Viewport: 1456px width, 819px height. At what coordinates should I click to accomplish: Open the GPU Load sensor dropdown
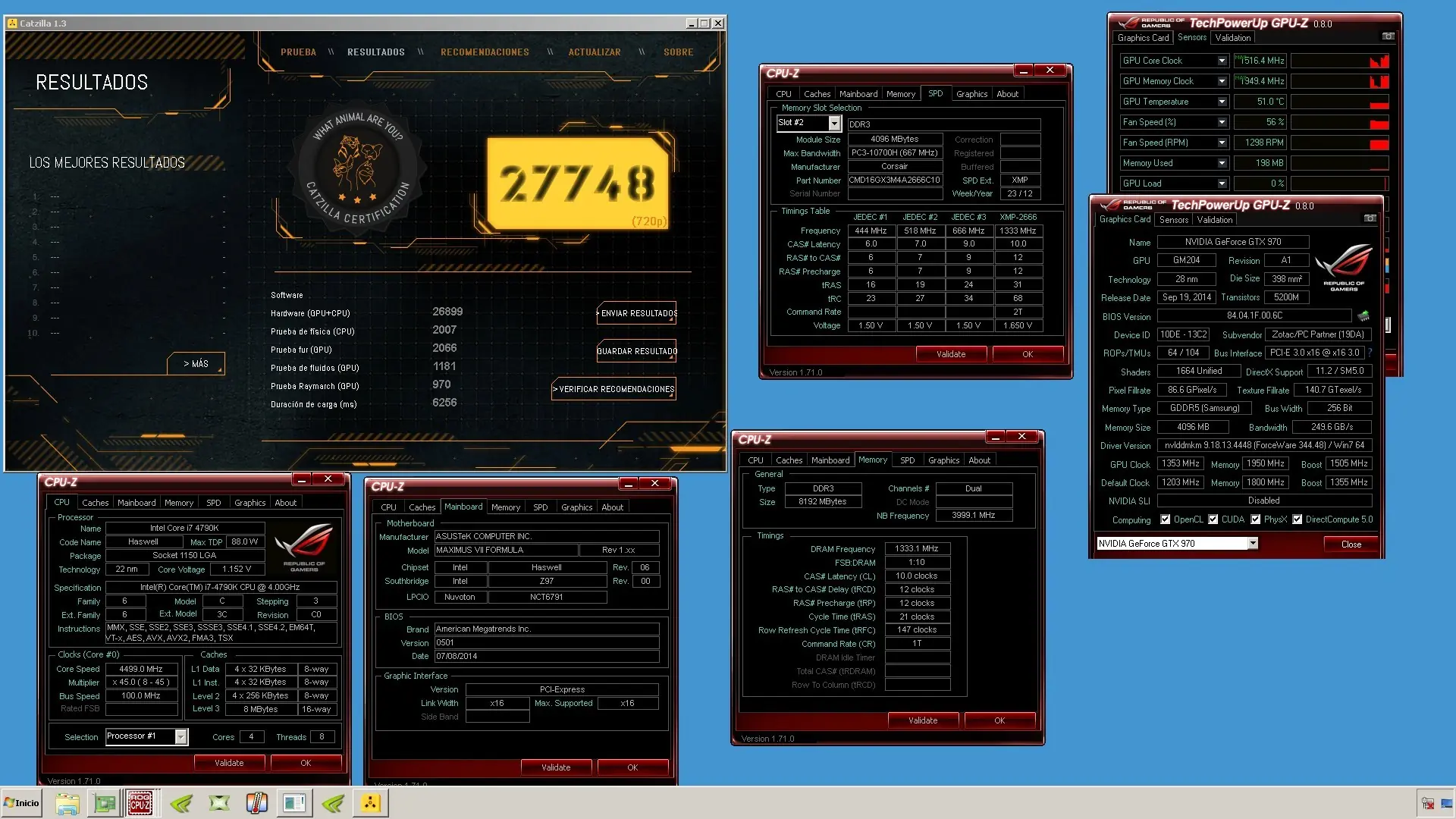click(1222, 184)
